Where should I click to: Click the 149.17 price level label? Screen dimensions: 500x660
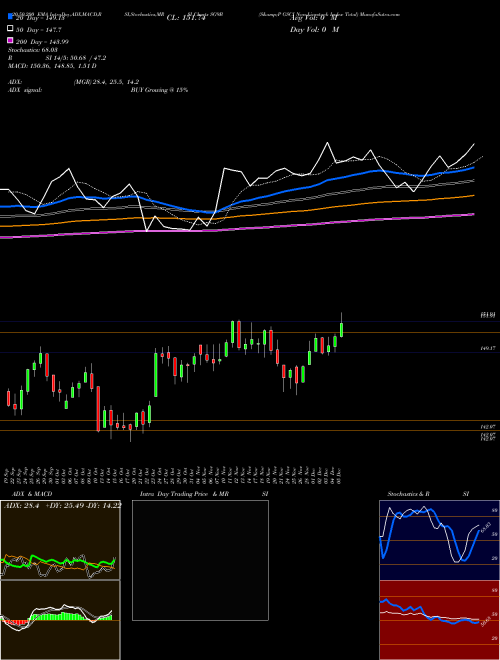point(488,349)
